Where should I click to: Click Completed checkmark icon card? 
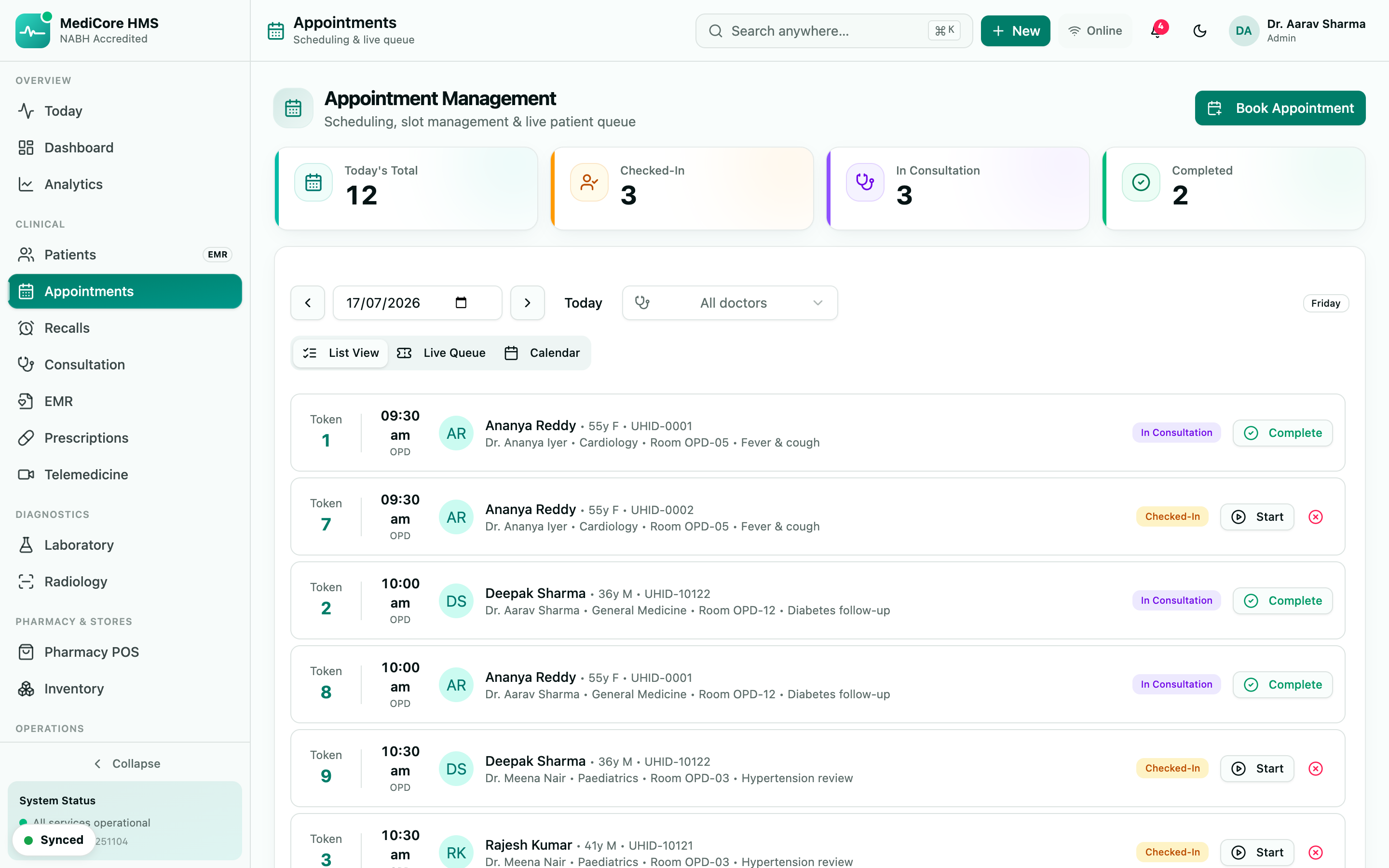click(1141, 183)
